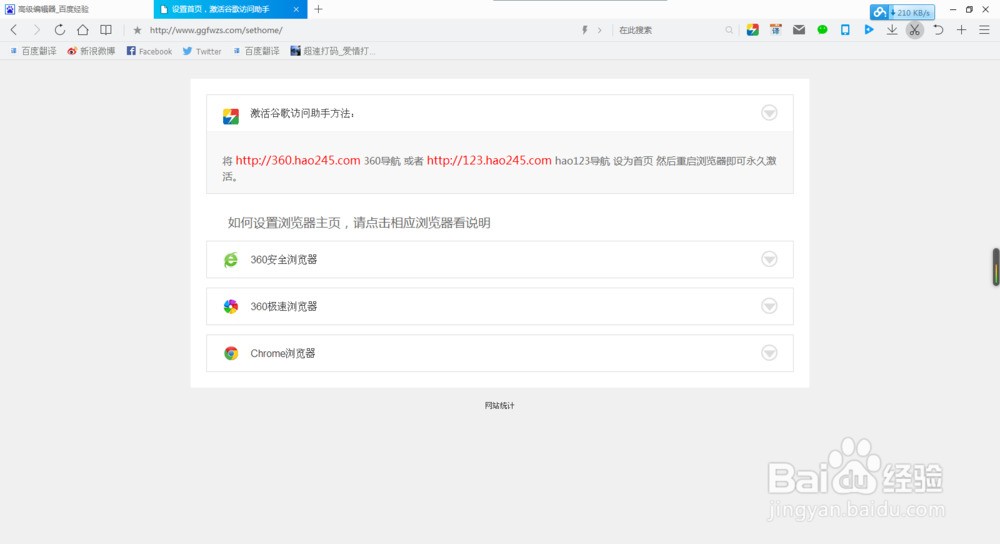The image size is (1000, 544).
Task: Expand the 360安全浏览器 row arrow
Action: [769, 259]
